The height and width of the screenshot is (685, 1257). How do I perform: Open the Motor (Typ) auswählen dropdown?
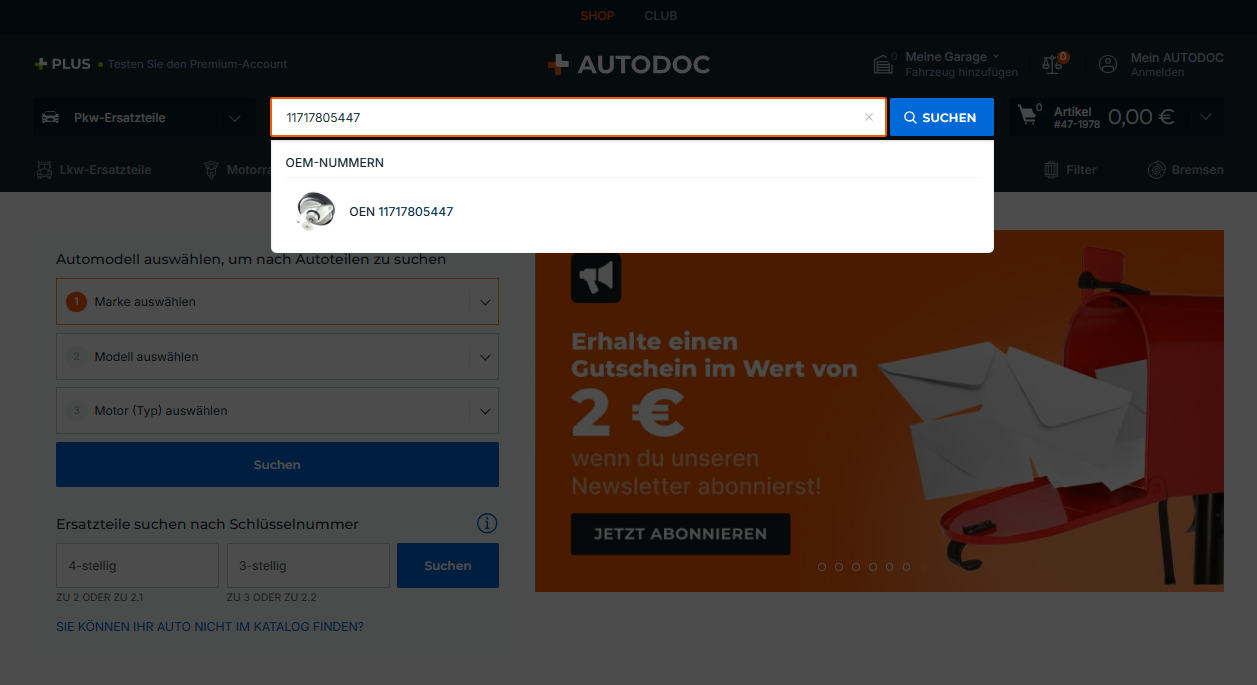(x=277, y=411)
